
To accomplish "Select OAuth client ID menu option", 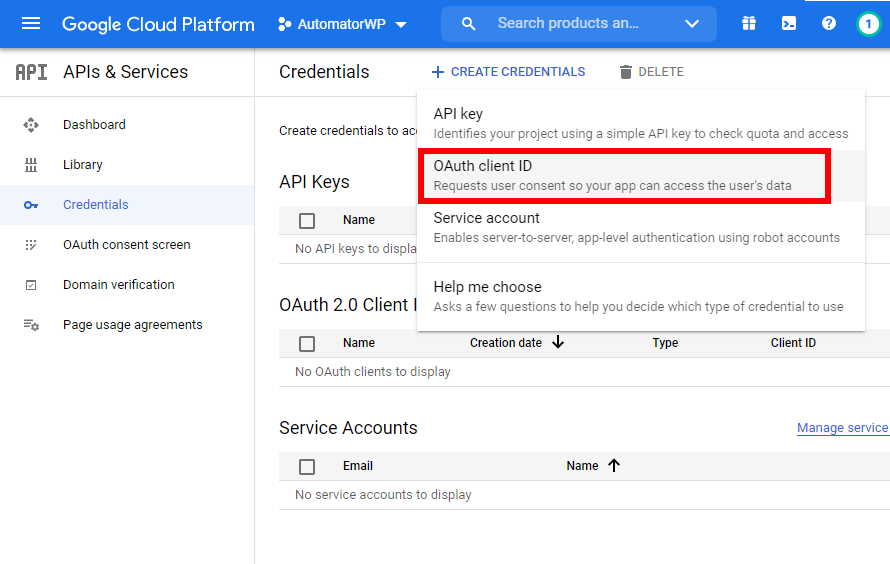I will (622, 175).
